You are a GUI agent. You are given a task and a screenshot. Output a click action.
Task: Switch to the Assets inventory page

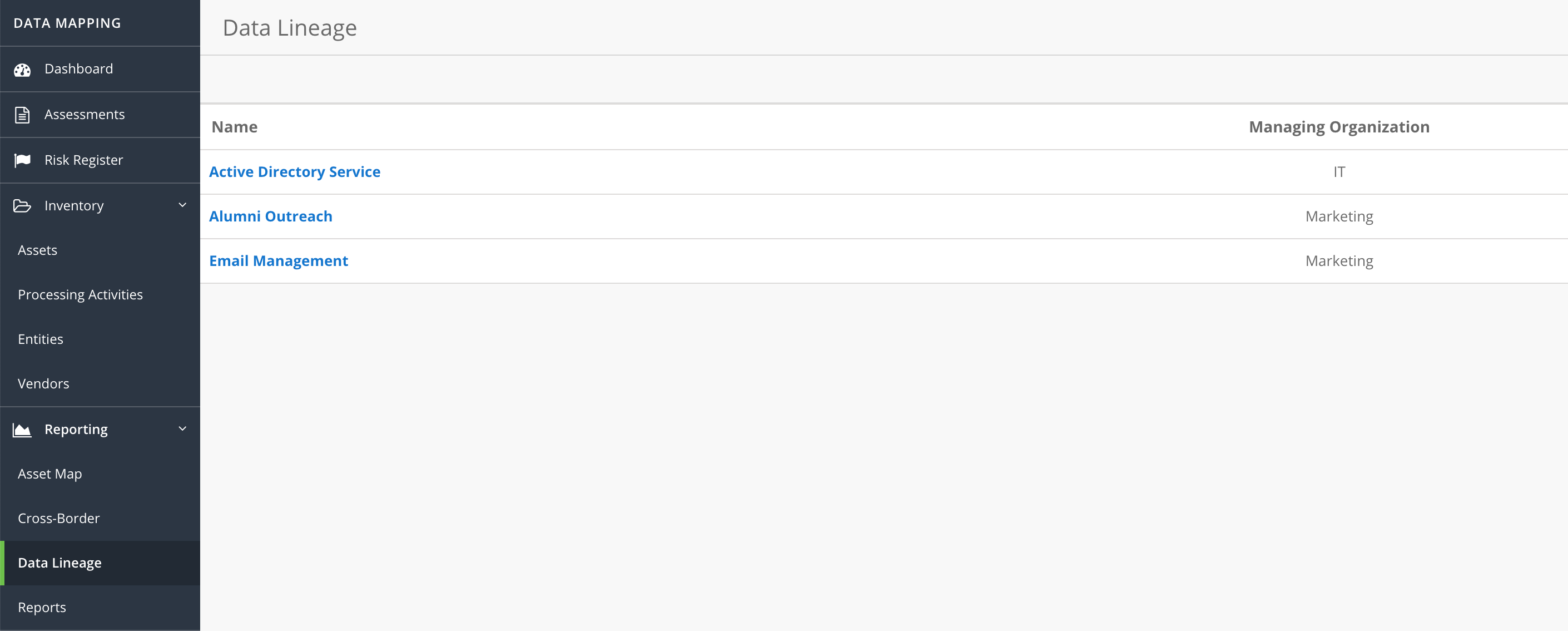tap(37, 250)
